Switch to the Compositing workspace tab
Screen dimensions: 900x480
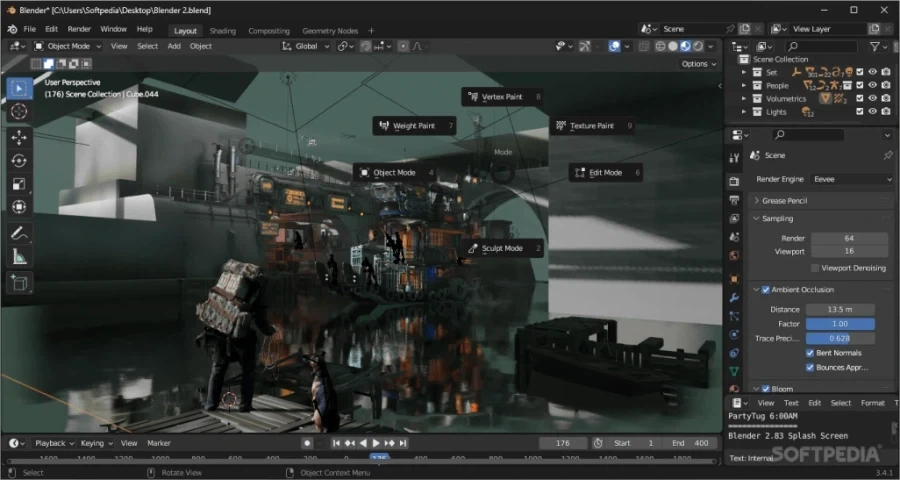269,31
